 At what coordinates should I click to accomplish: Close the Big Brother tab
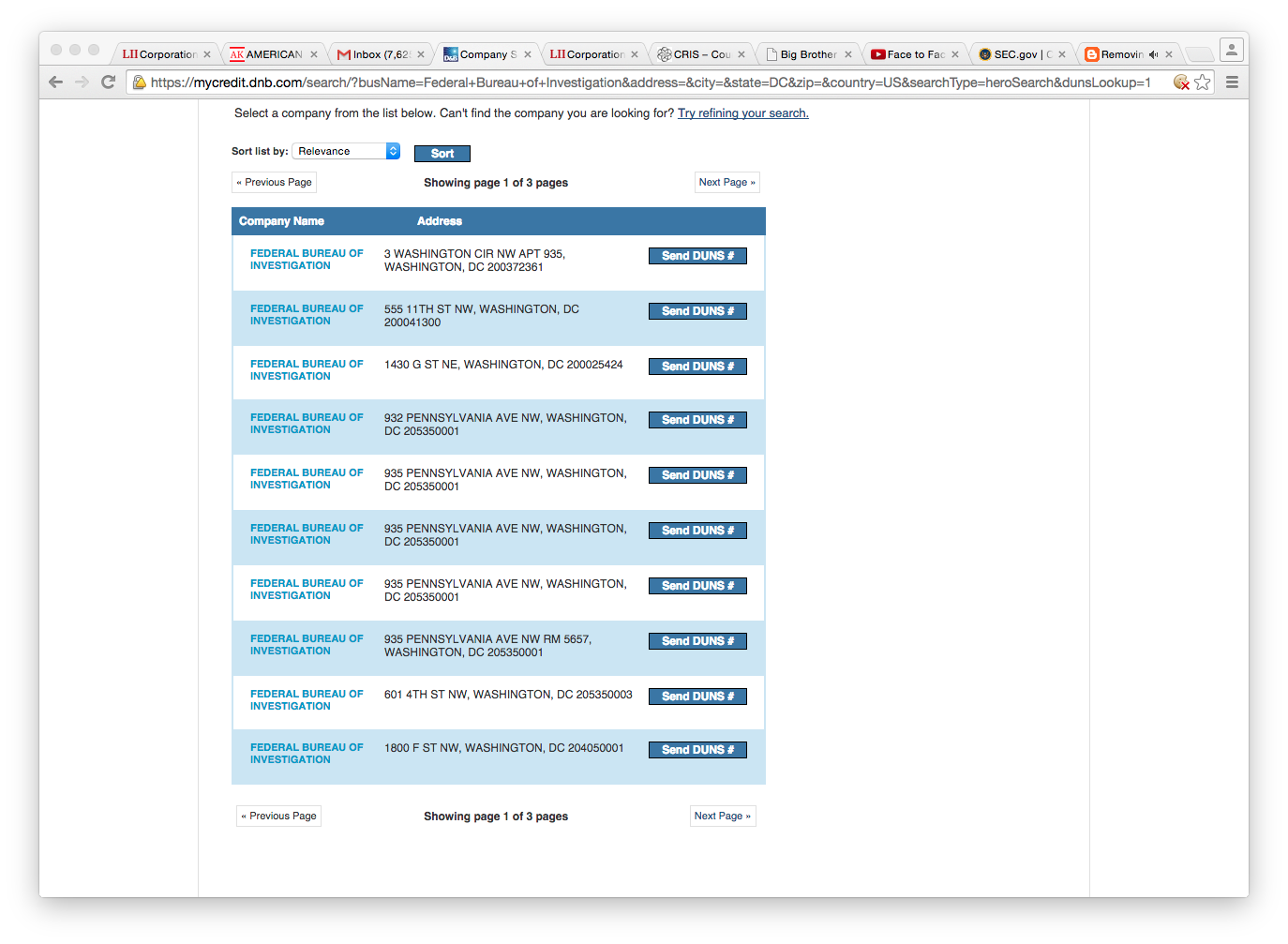[x=848, y=54]
